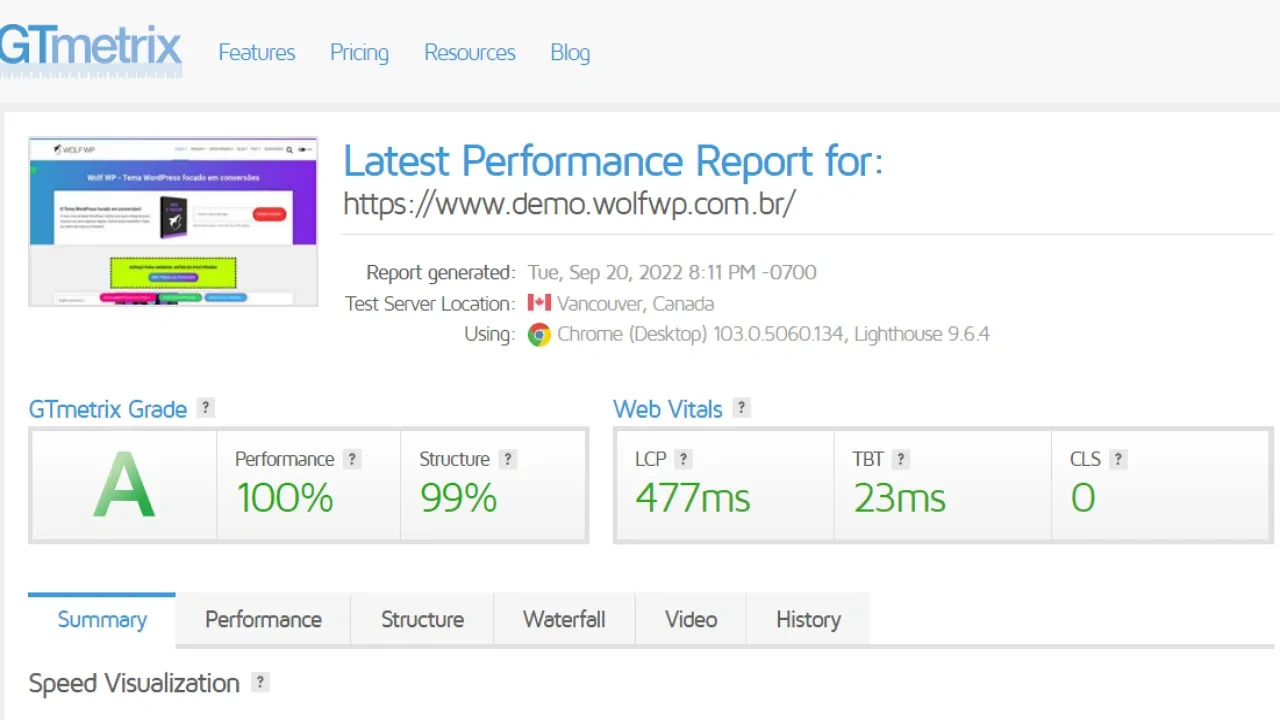Viewport: 1280px width, 720px height.
Task: Click the 477ms LCP value
Action: pos(693,498)
